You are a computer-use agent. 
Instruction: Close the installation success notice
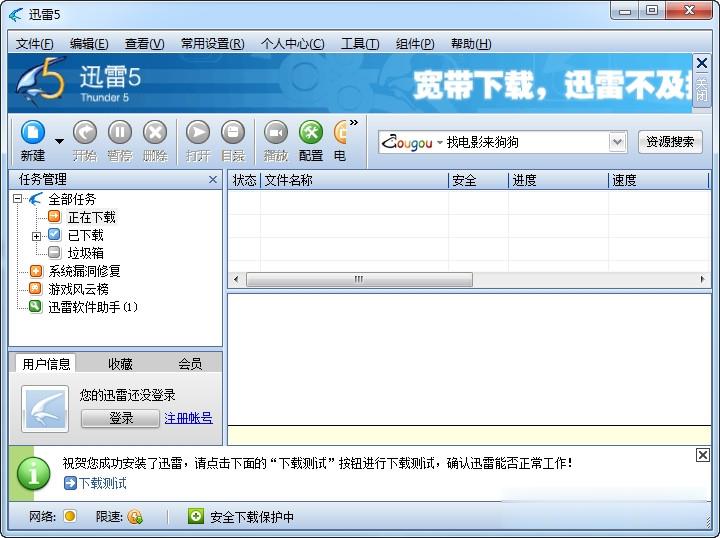point(703,455)
